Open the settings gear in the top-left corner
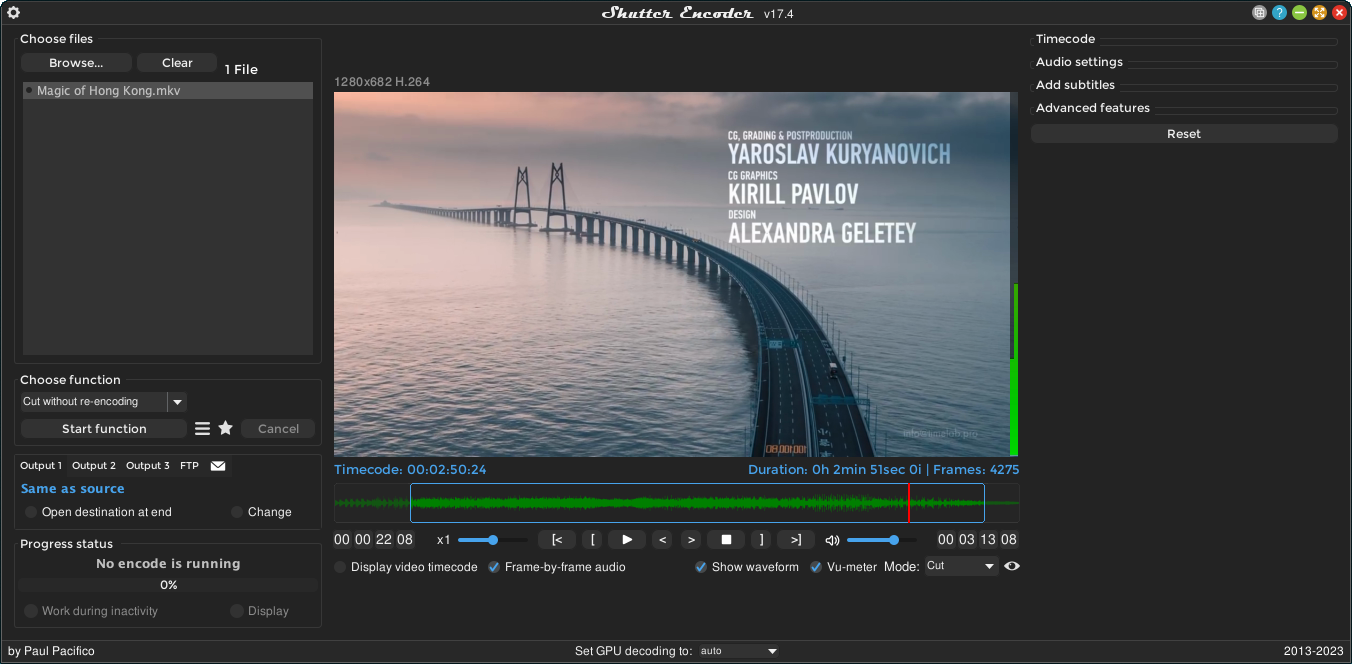 (x=13, y=12)
